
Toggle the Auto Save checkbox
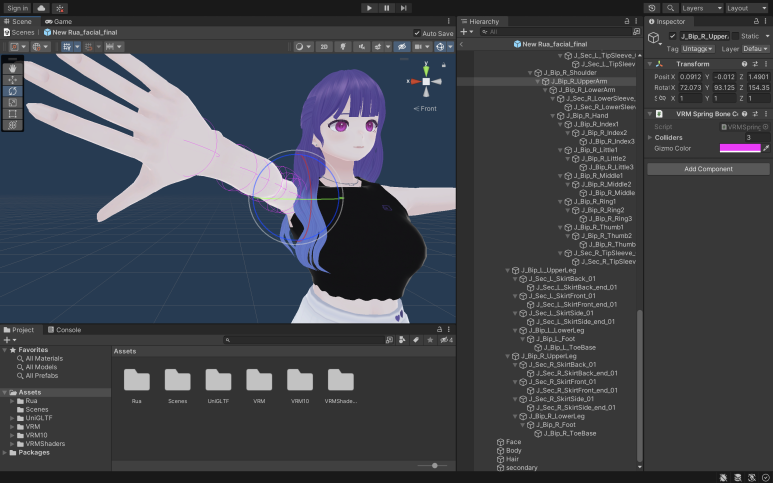[417, 33]
